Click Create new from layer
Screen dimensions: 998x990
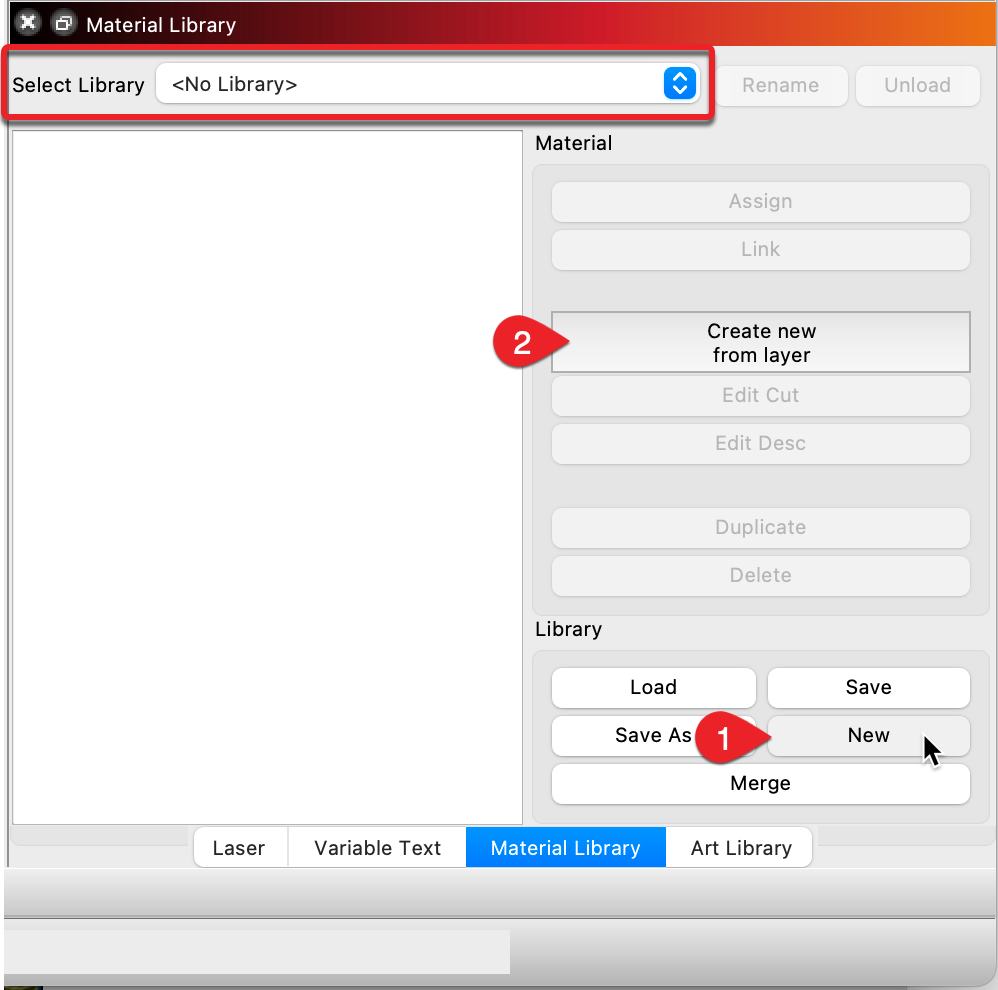tap(760, 343)
